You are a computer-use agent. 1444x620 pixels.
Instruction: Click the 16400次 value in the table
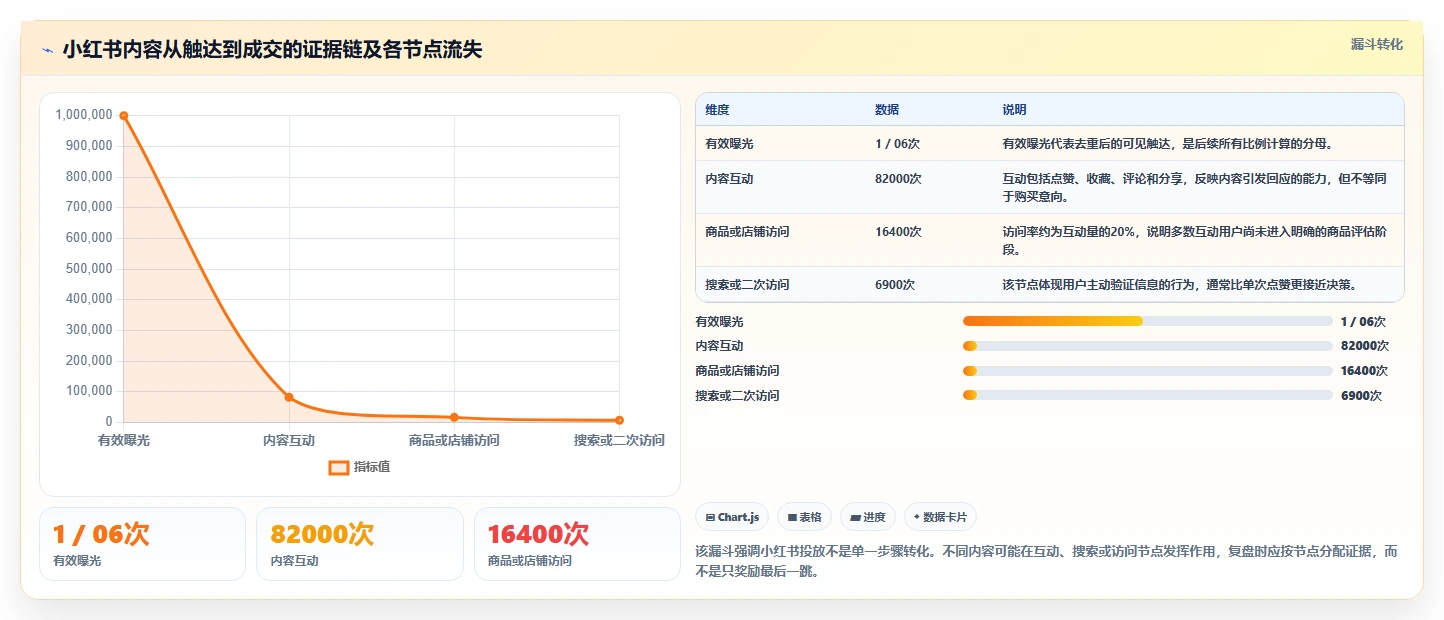(x=898, y=232)
